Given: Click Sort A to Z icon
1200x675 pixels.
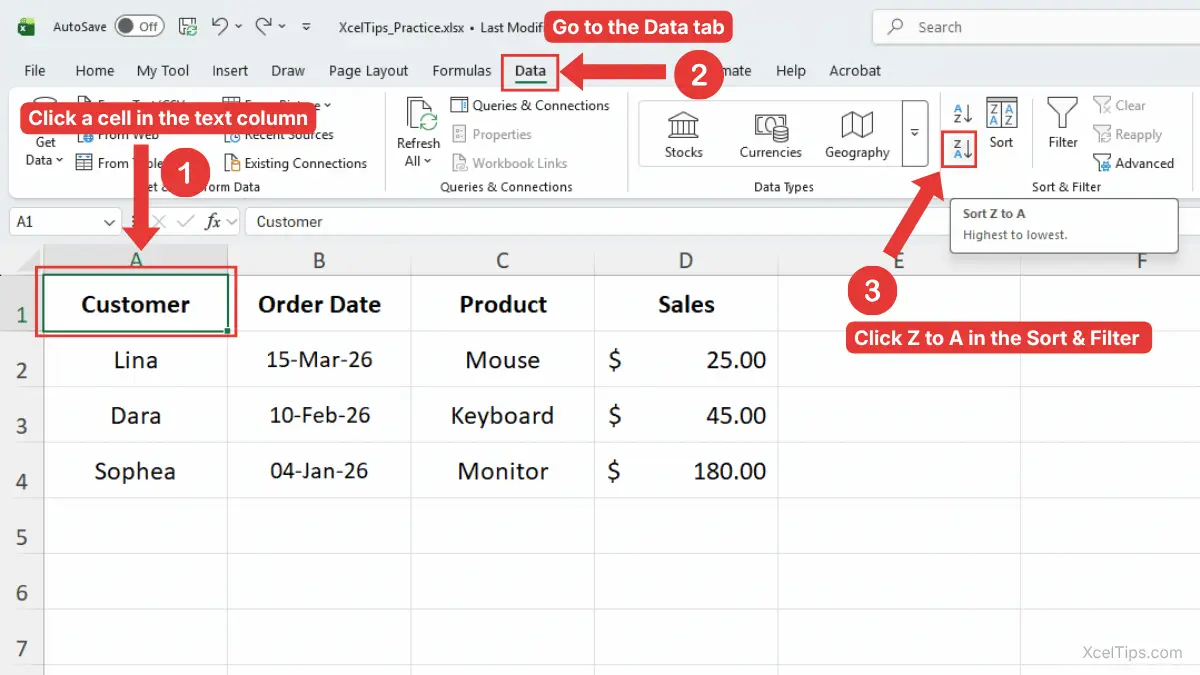Looking at the screenshot, I should click(x=962, y=112).
